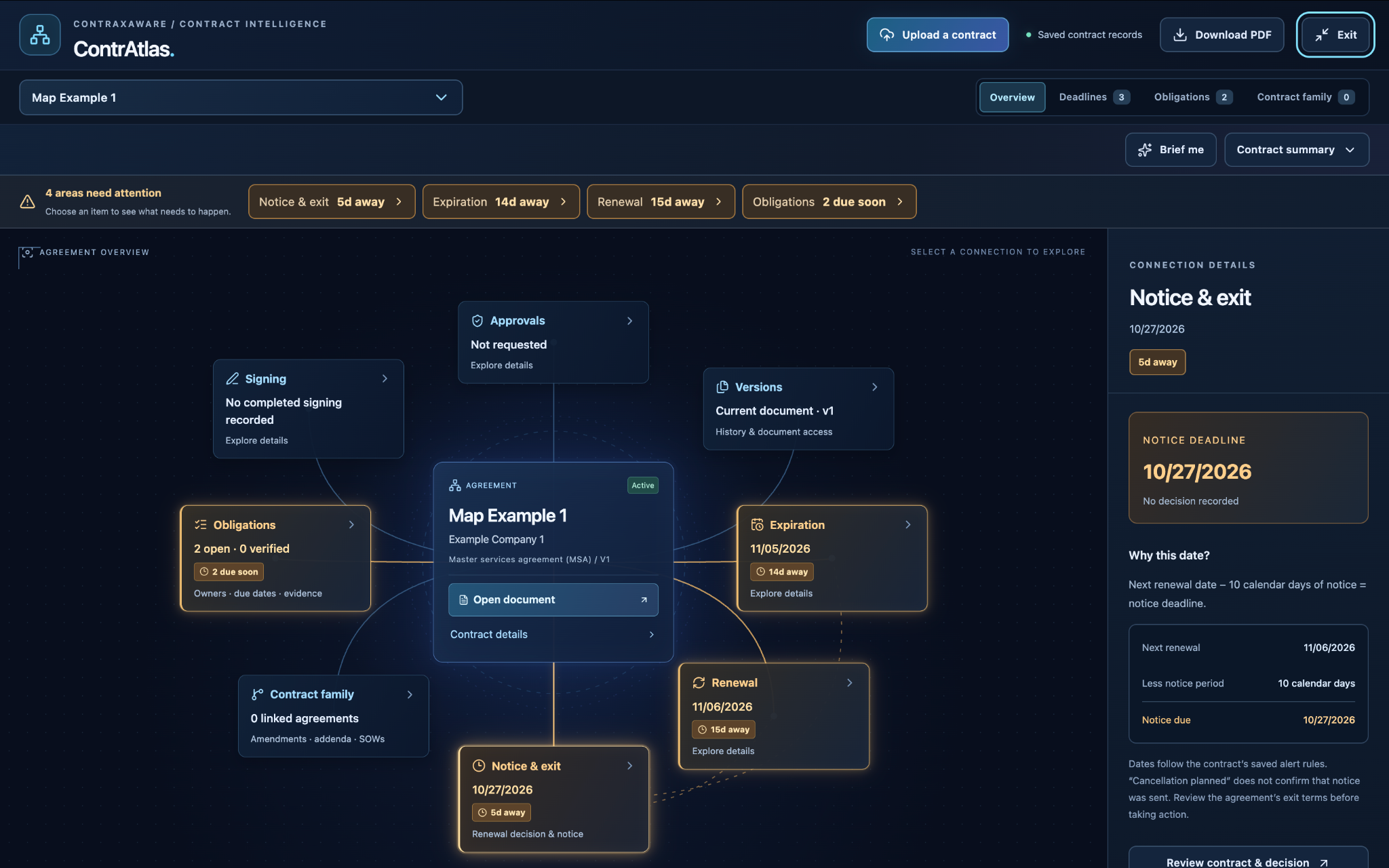The width and height of the screenshot is (1389, 868).
Task: Click the Approvals shield icon
Action: pos(477,321)
